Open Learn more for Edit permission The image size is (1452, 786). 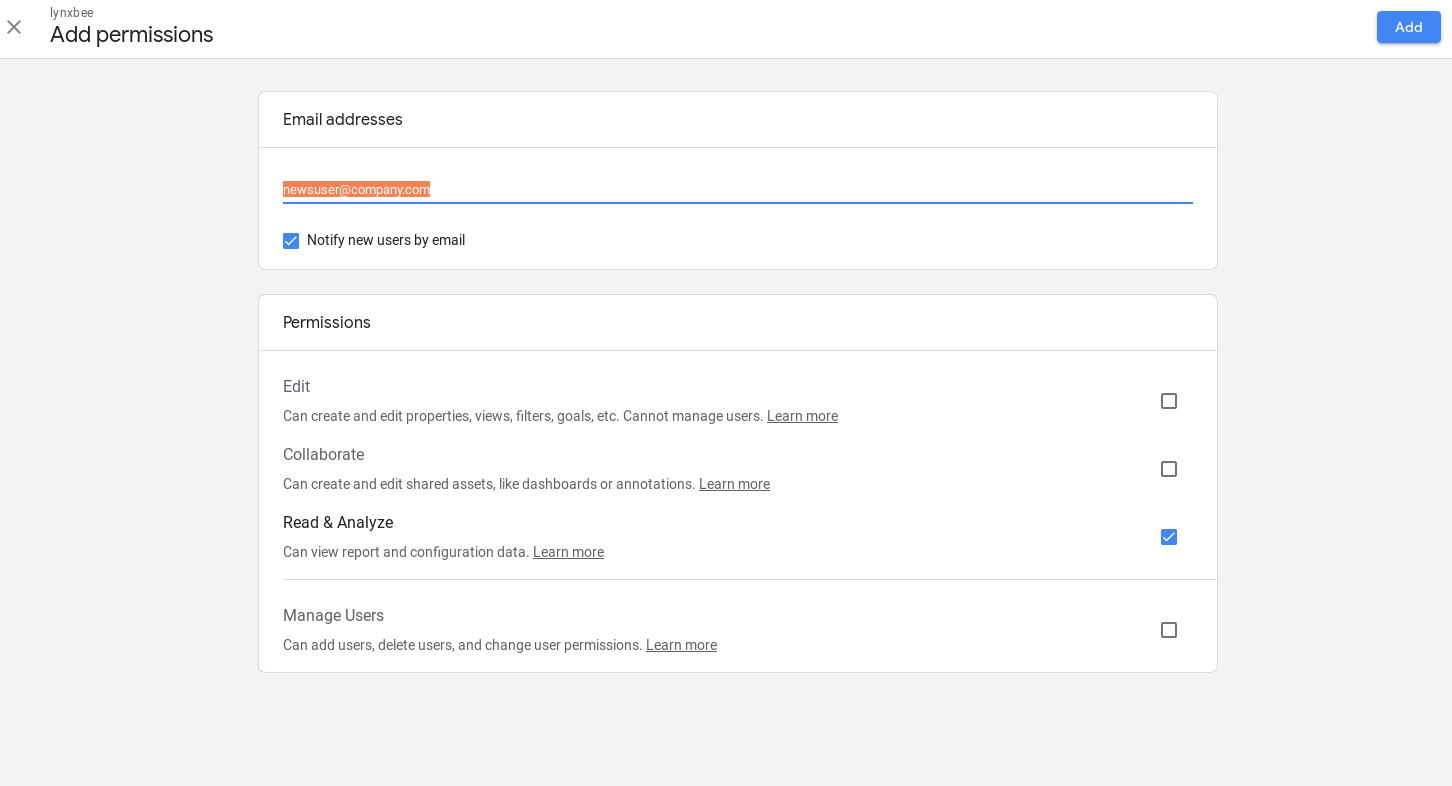(802, 416)
